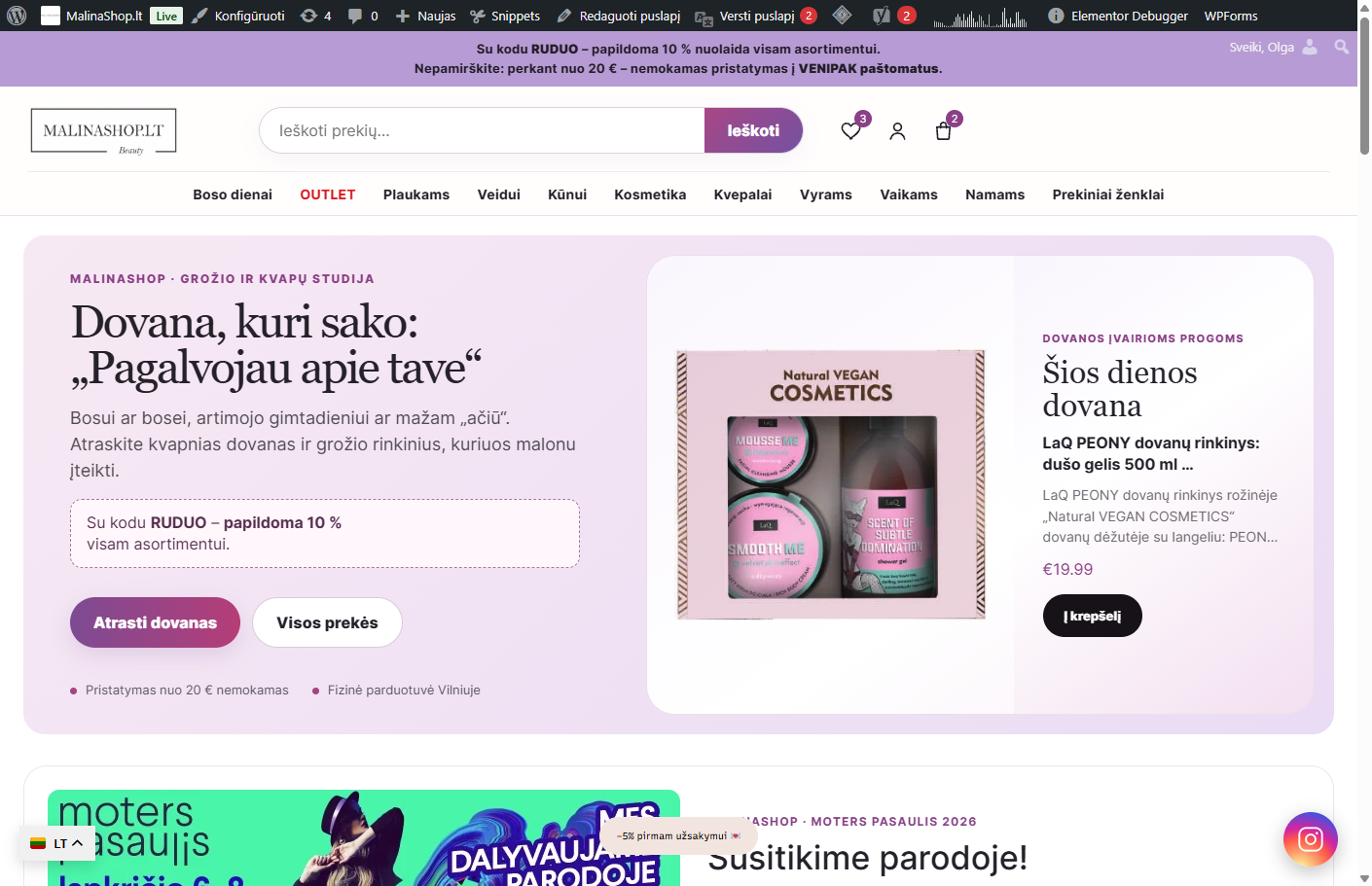The height and width of the screenshot is (886, 1372).
Task: Click the Atrasti dovanas button
Action: (x=155, y=622)
